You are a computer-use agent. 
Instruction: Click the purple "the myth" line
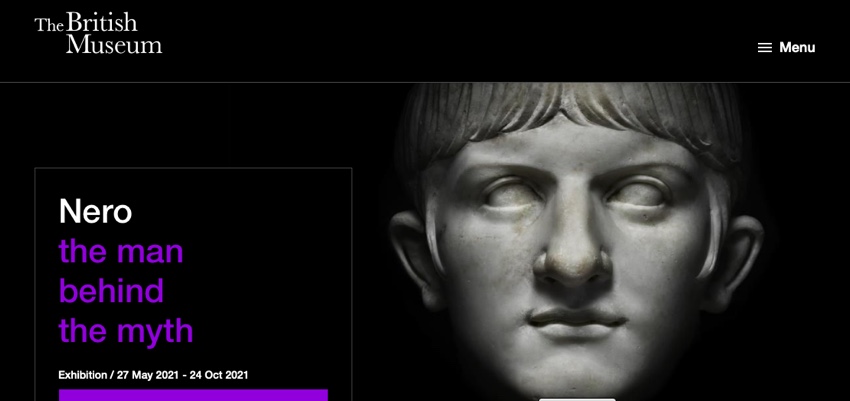(126, 332)
